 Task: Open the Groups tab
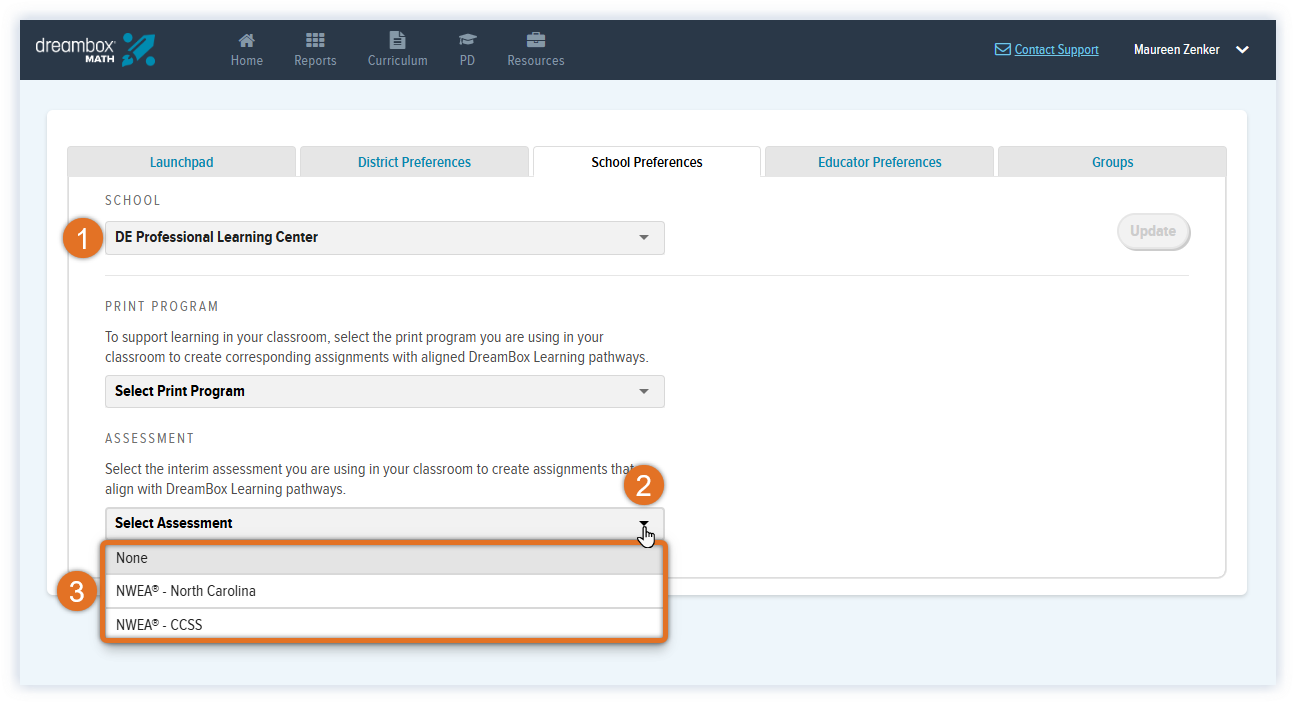click(1112, 162)
